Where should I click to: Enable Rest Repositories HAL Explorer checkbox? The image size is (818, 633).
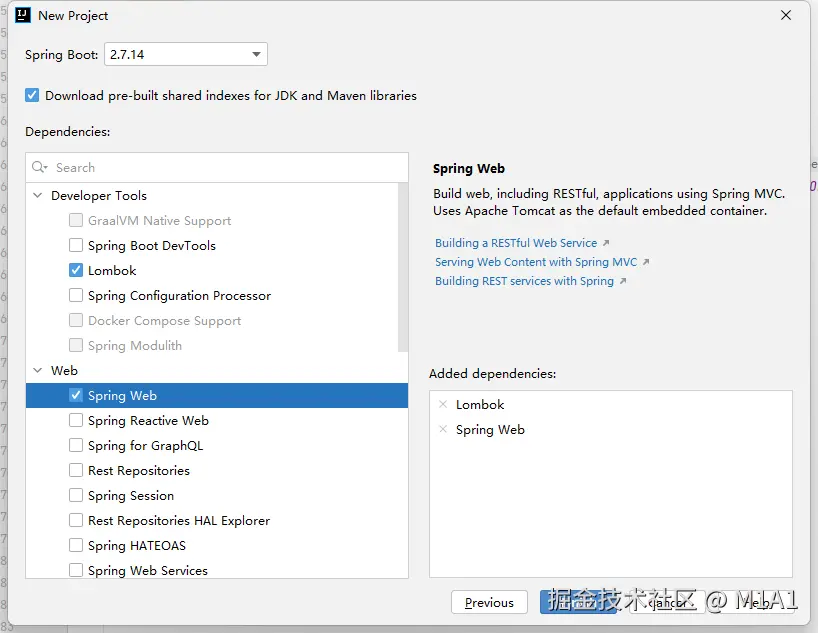pyautogui.click(x=76, y=520)
